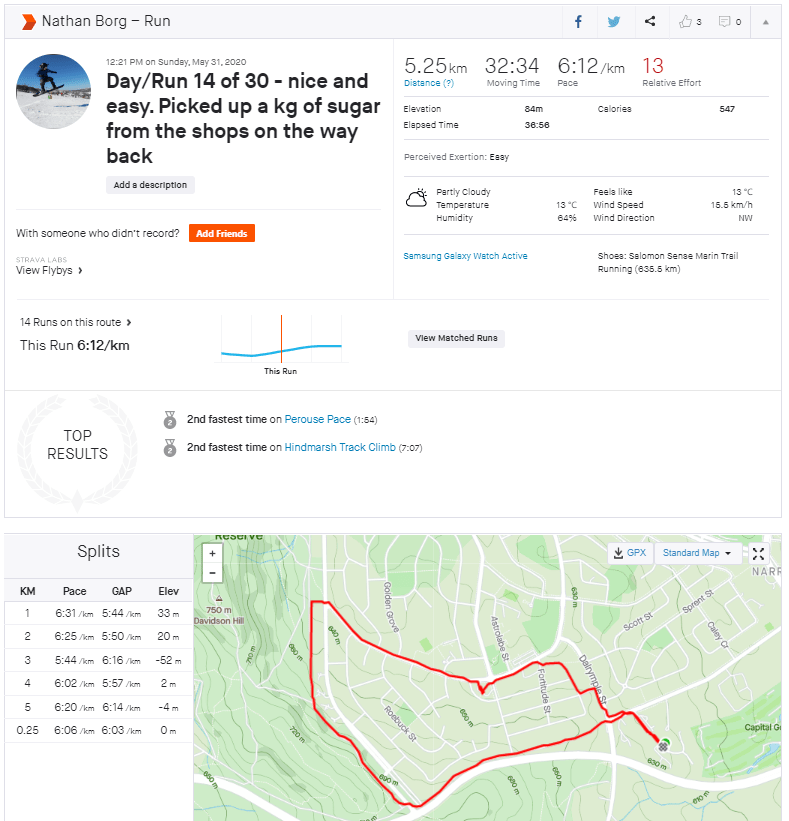Click the Add Friends button

(x=222, y=233)
